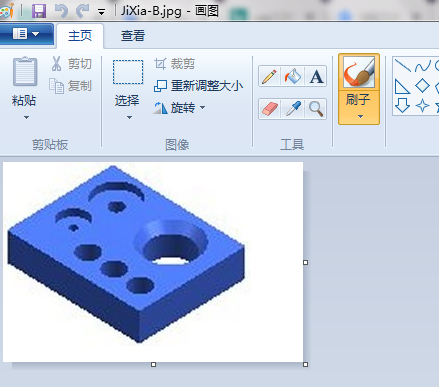Image resolution: width=439 pixels, height=387 pixels.
Task: Select the Eraser tool
Action: 270,109
